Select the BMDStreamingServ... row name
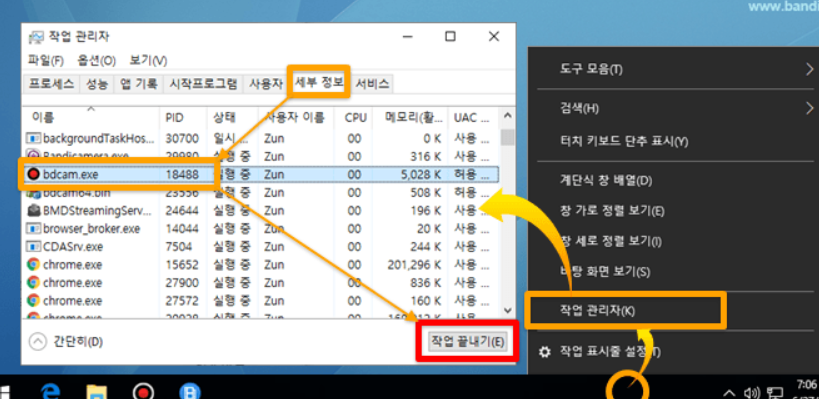819x399 pixels. click(97, 210)
